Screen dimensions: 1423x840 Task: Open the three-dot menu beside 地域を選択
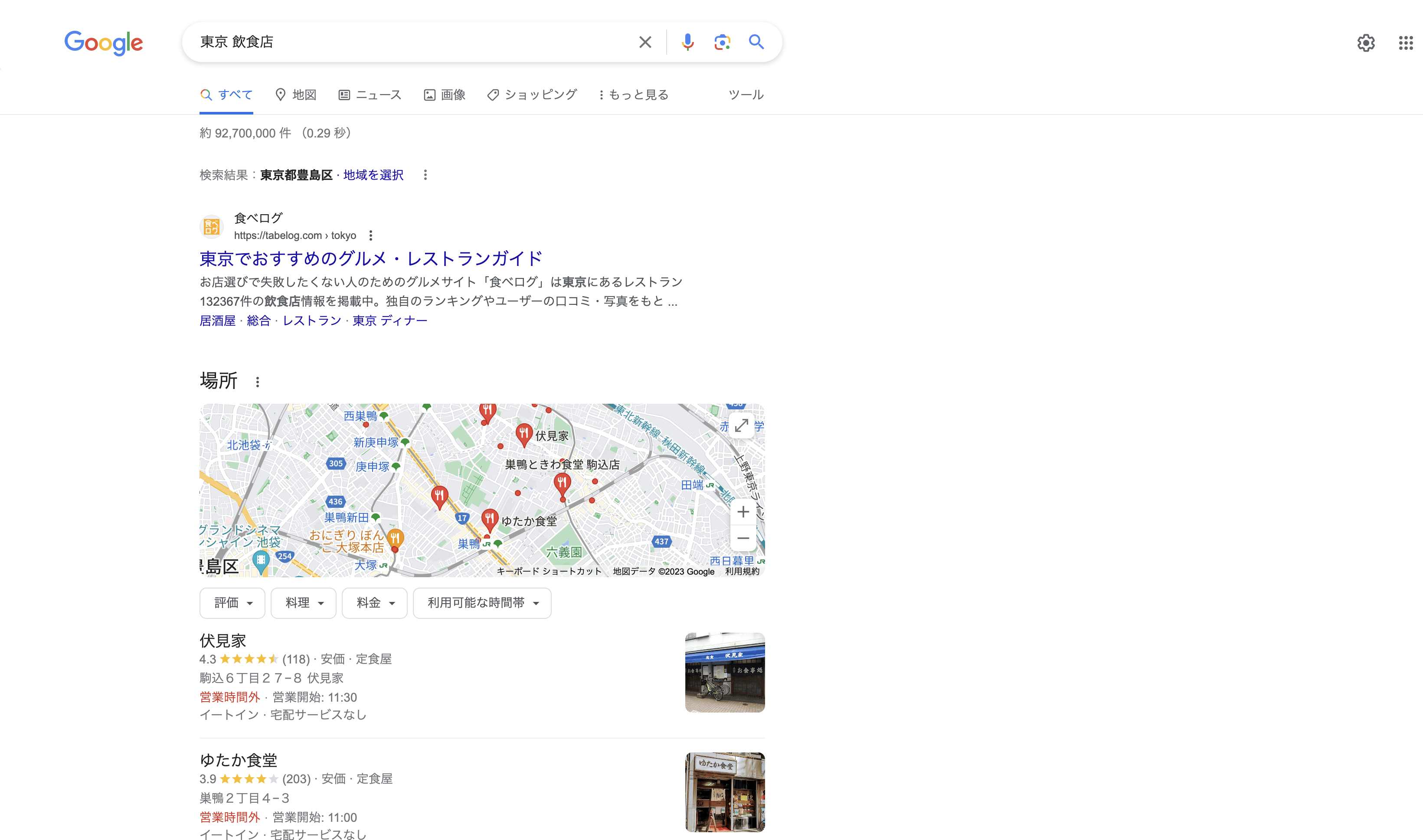425,175
